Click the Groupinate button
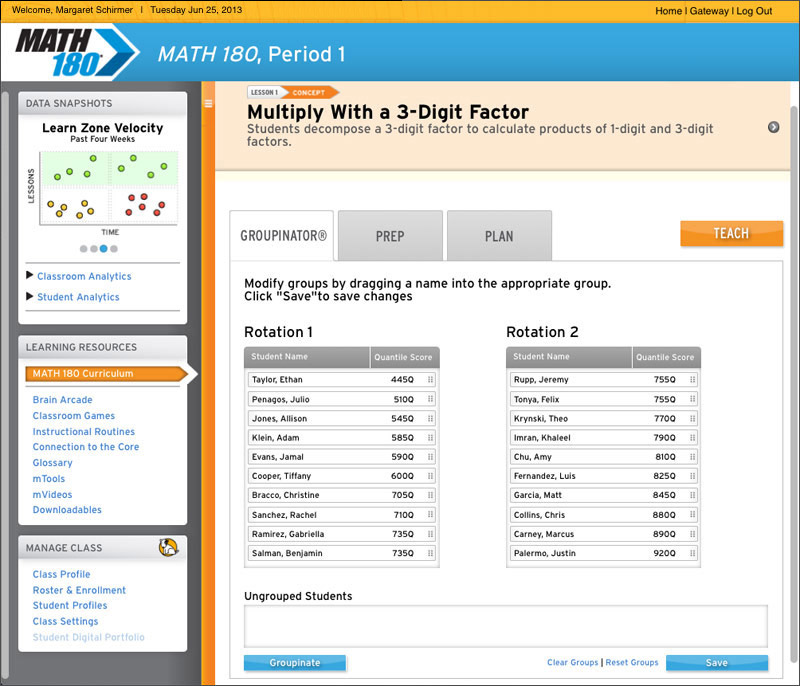This screenshot has width=800, height=686. (295, 663)
